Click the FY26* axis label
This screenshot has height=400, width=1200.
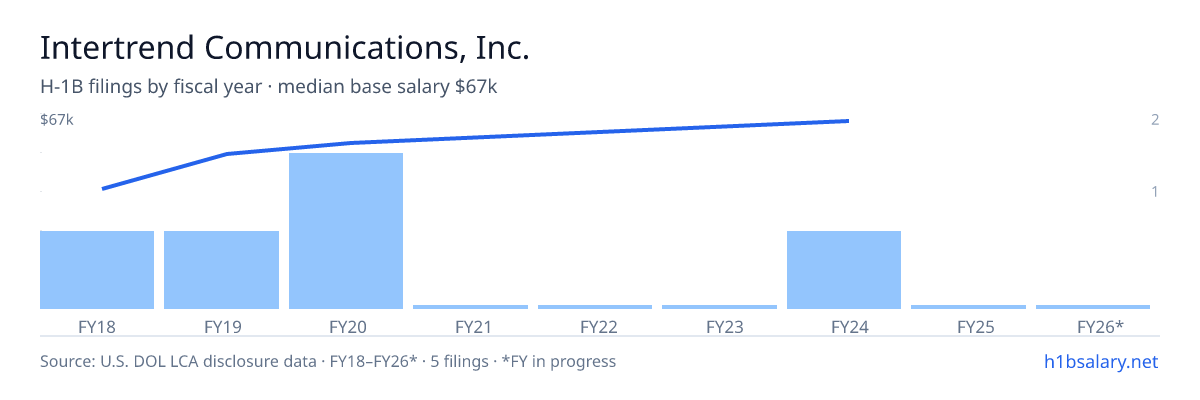pos(1100,326)
